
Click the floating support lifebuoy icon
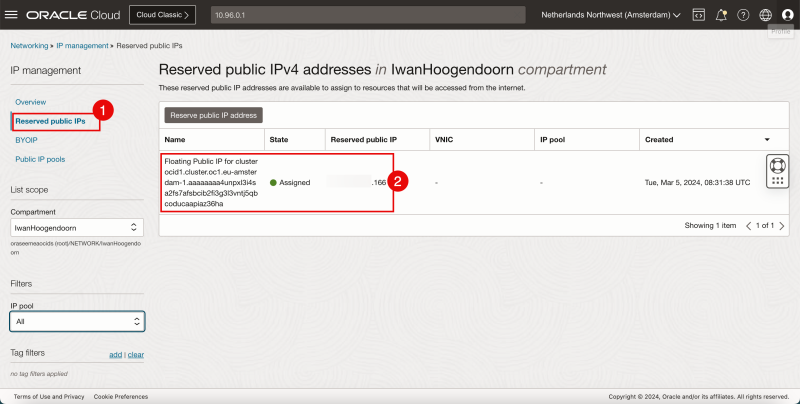778,165
